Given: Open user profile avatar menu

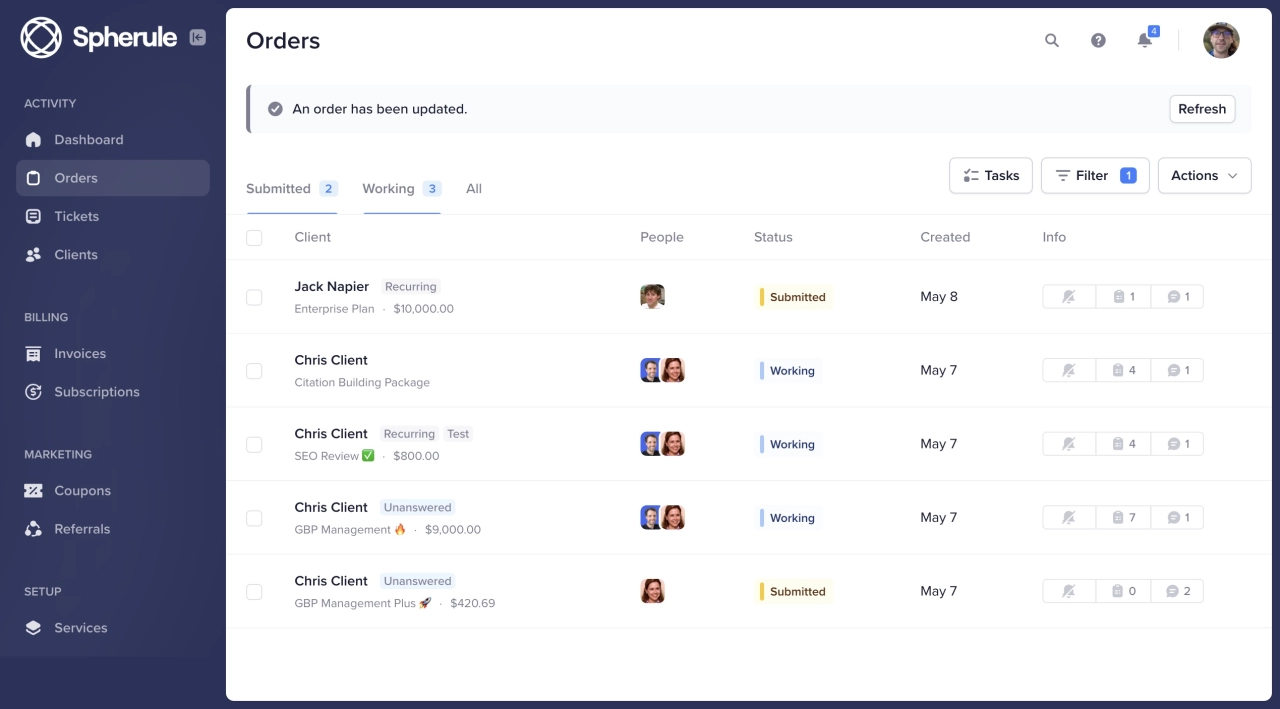Looking at the screenshot, I should point(1221,41).
